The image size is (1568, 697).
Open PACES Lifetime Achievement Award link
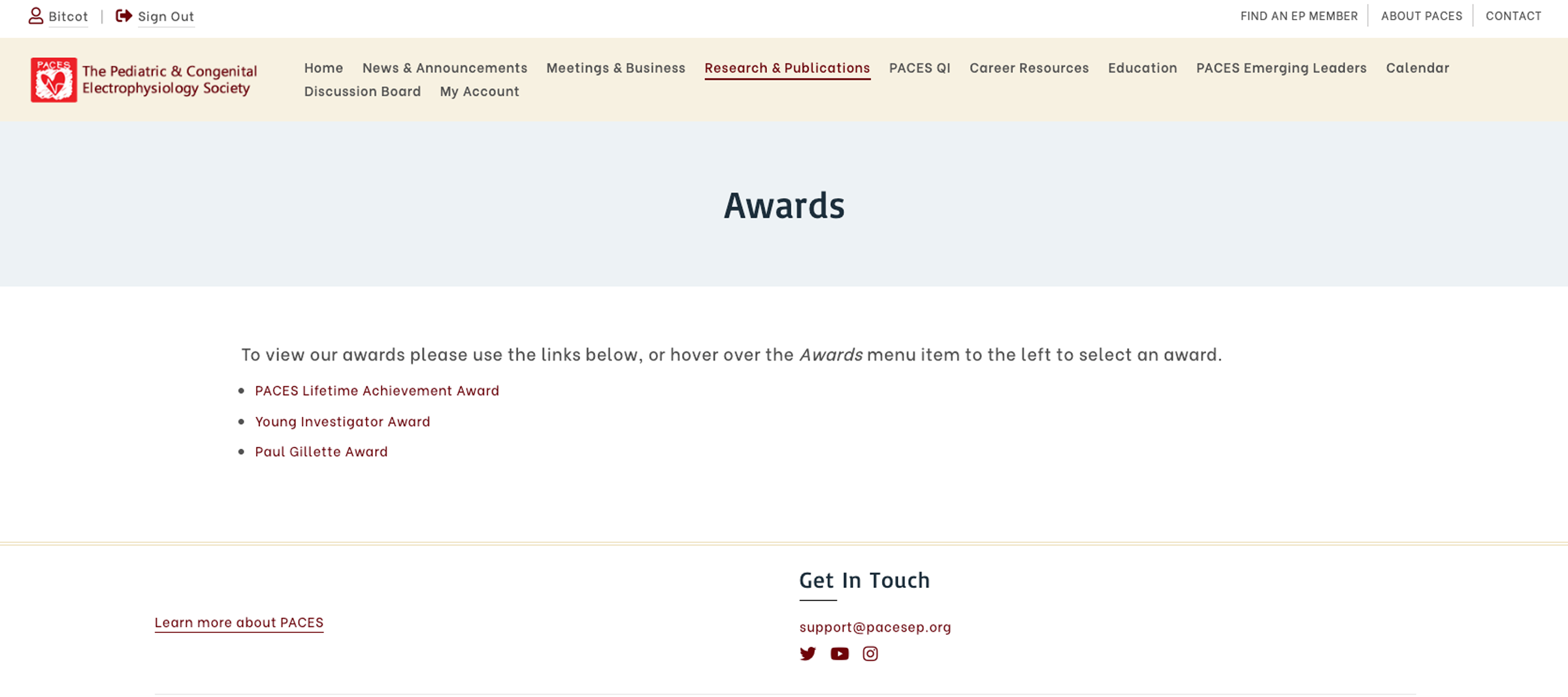click(x=377, y=391)
